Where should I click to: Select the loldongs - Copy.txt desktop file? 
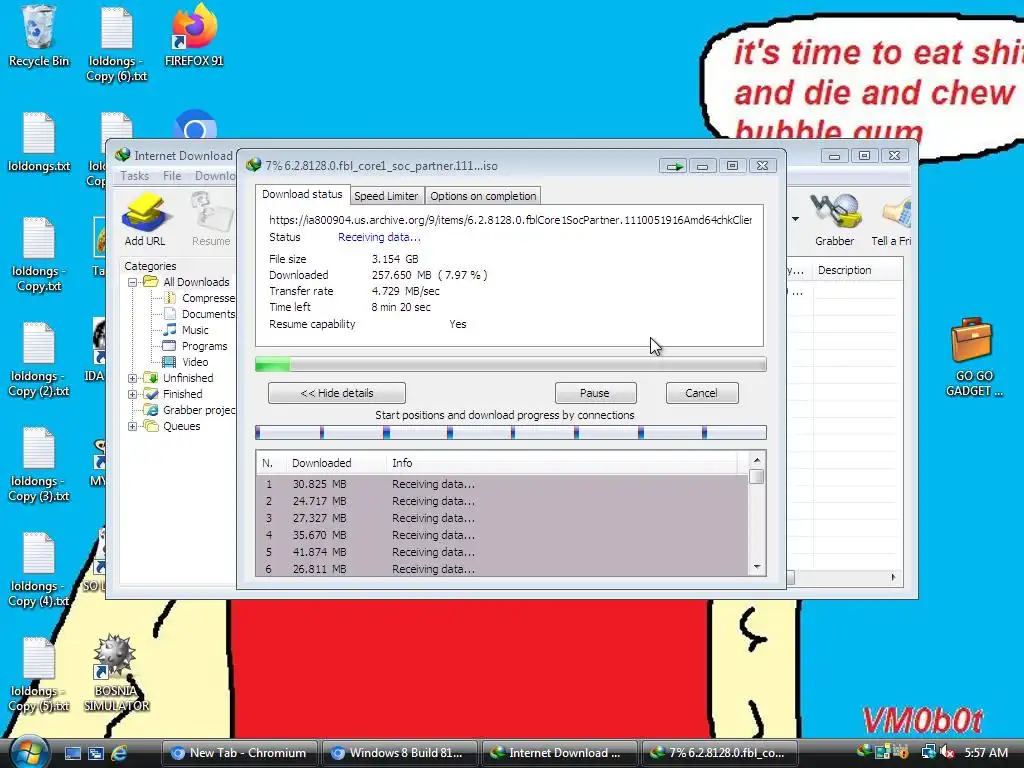coord(39,255)
